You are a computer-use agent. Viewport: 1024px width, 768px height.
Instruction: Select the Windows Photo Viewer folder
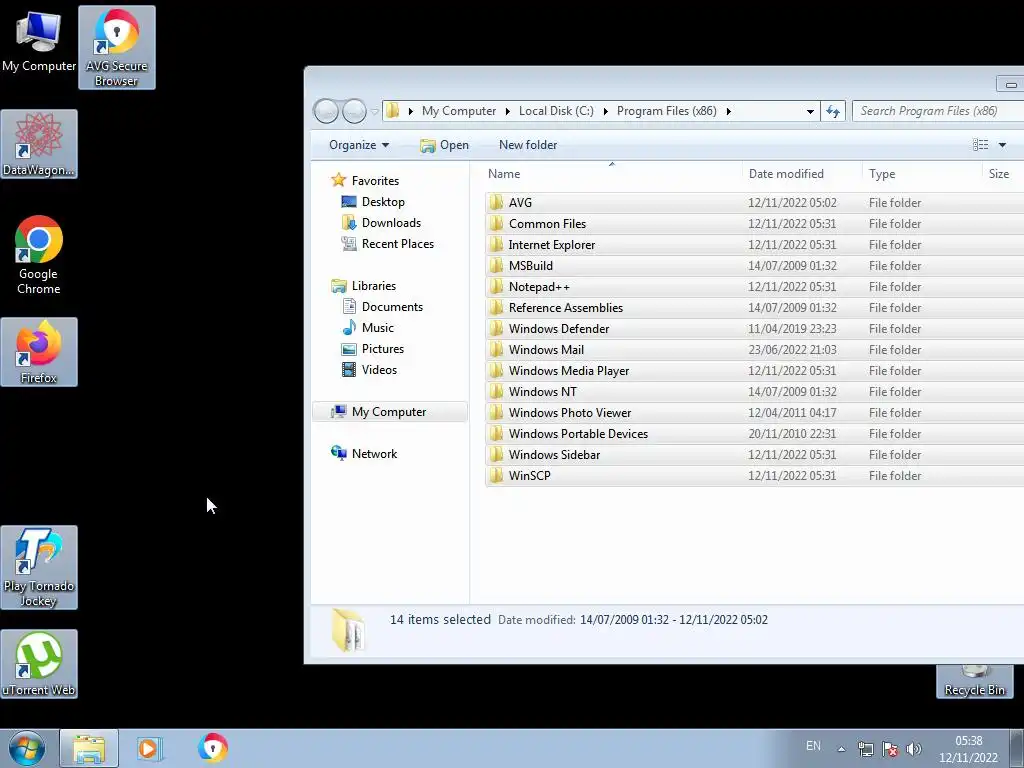click(754, 413)
